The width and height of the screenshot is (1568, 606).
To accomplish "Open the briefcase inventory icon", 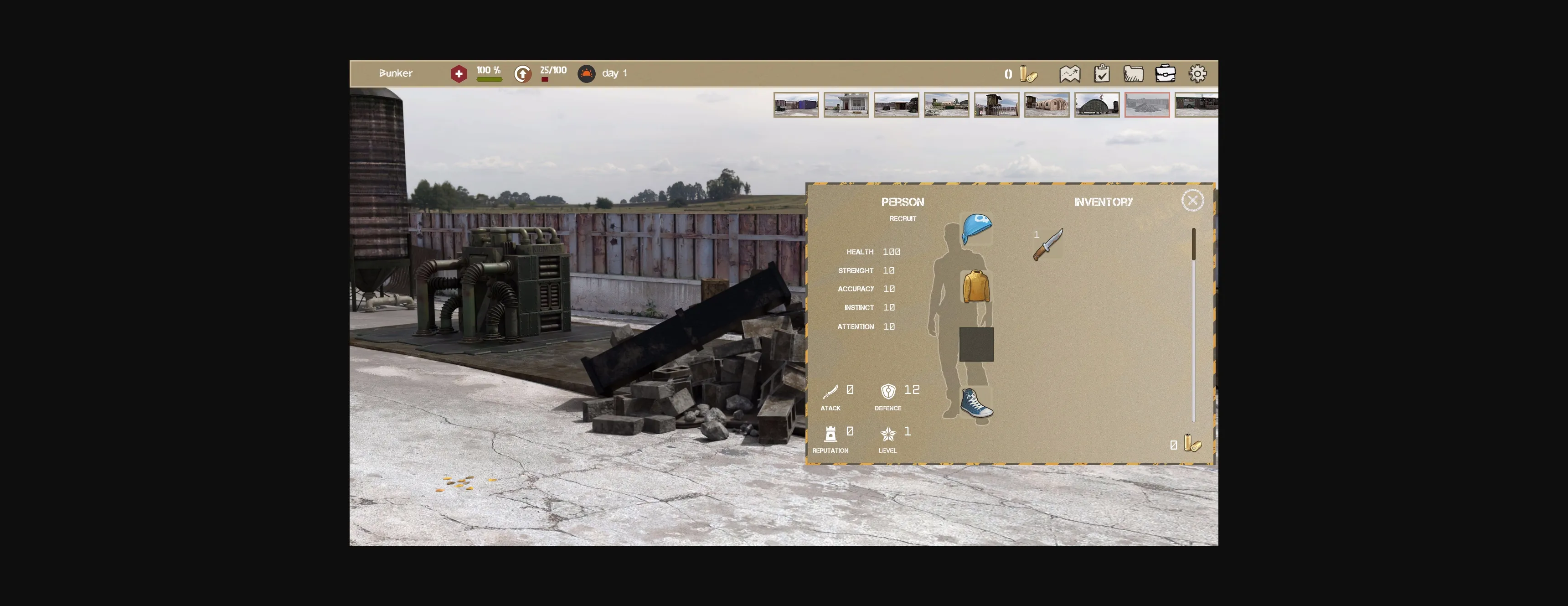I will 1165,73.
